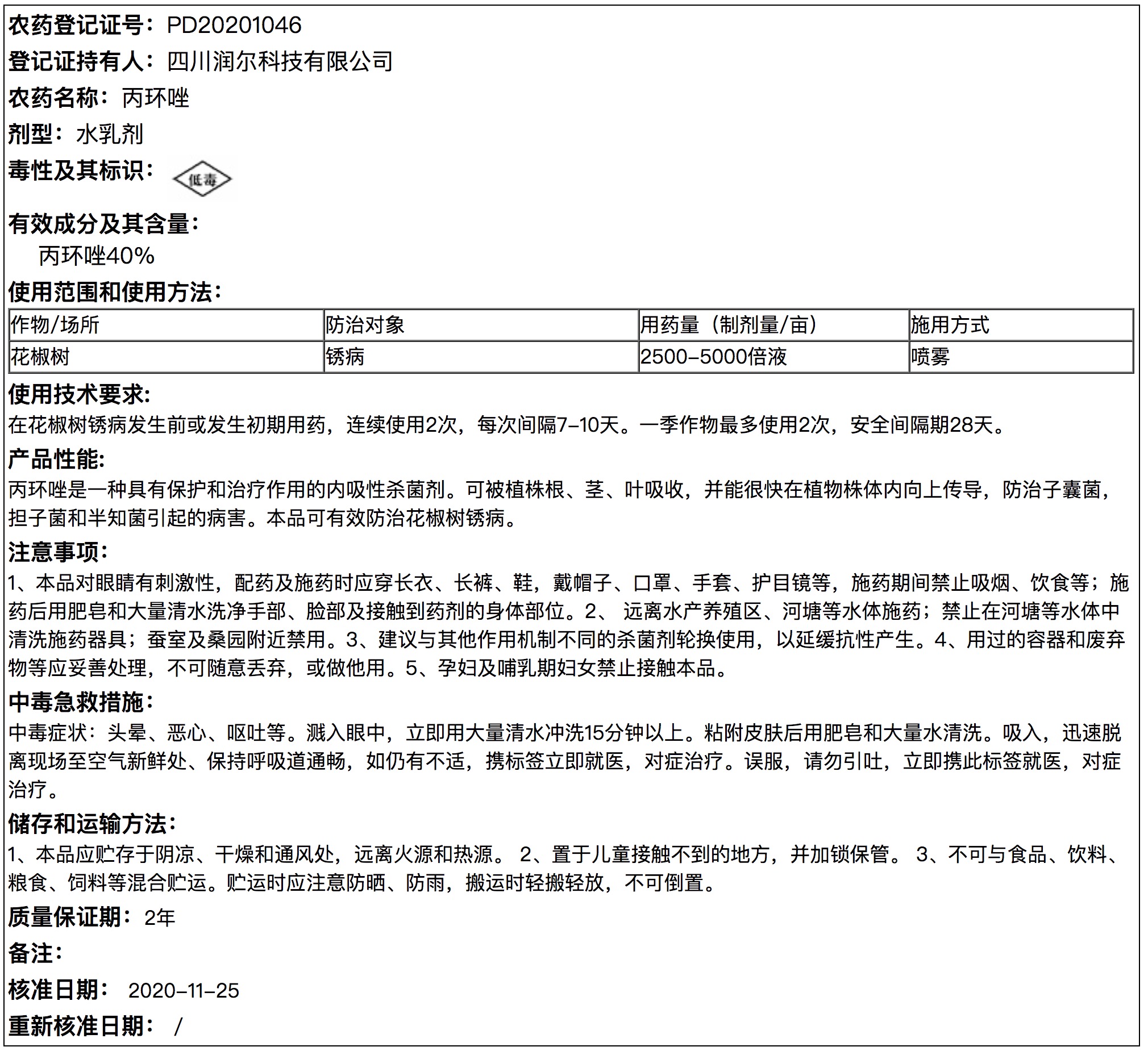Click the 丙环唑40% active ingredient text
1148x1051 pixels.
pyautogui.click(x=97, y=256)
